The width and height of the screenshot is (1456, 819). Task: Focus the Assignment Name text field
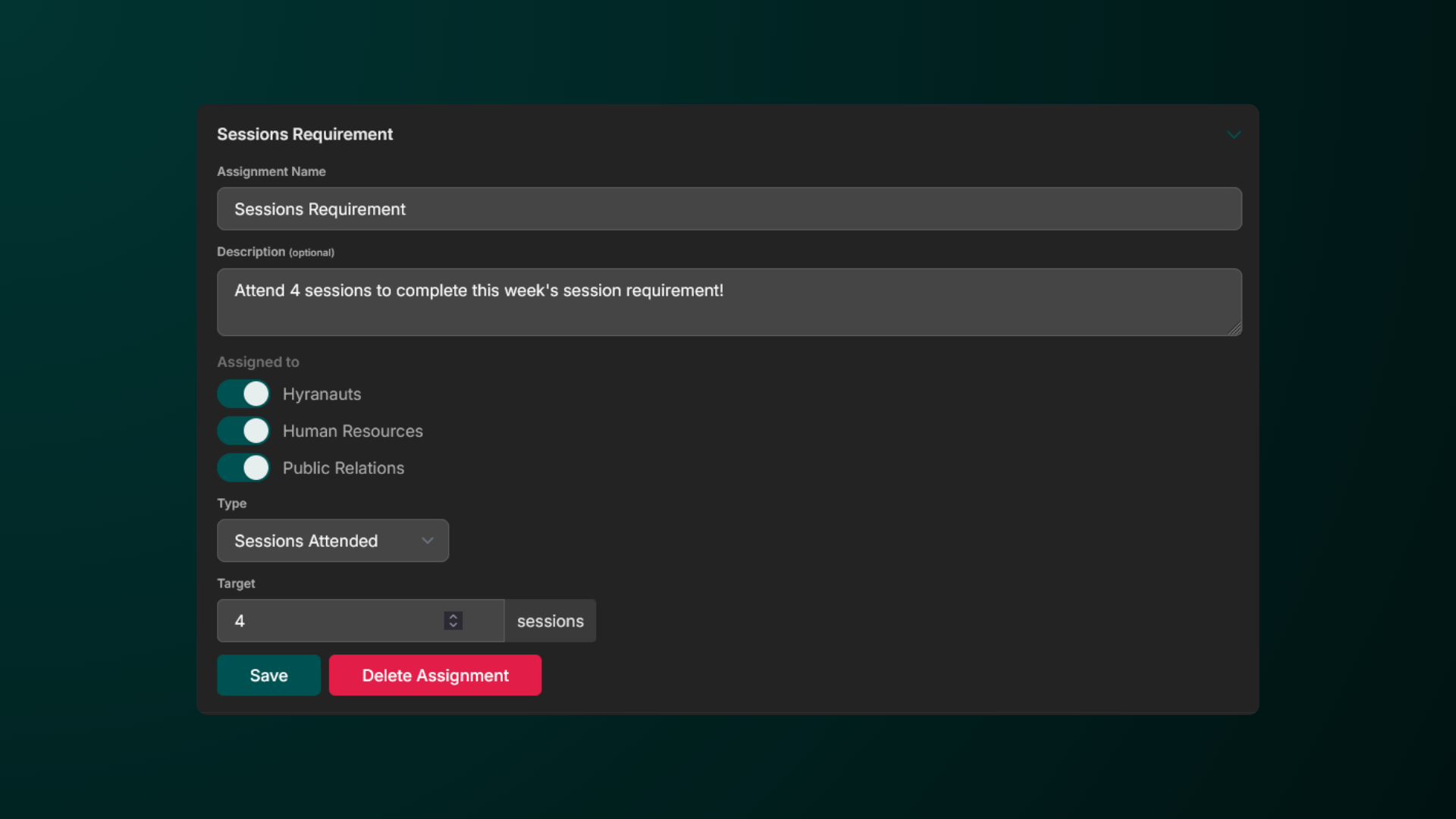tap(729, 209)
